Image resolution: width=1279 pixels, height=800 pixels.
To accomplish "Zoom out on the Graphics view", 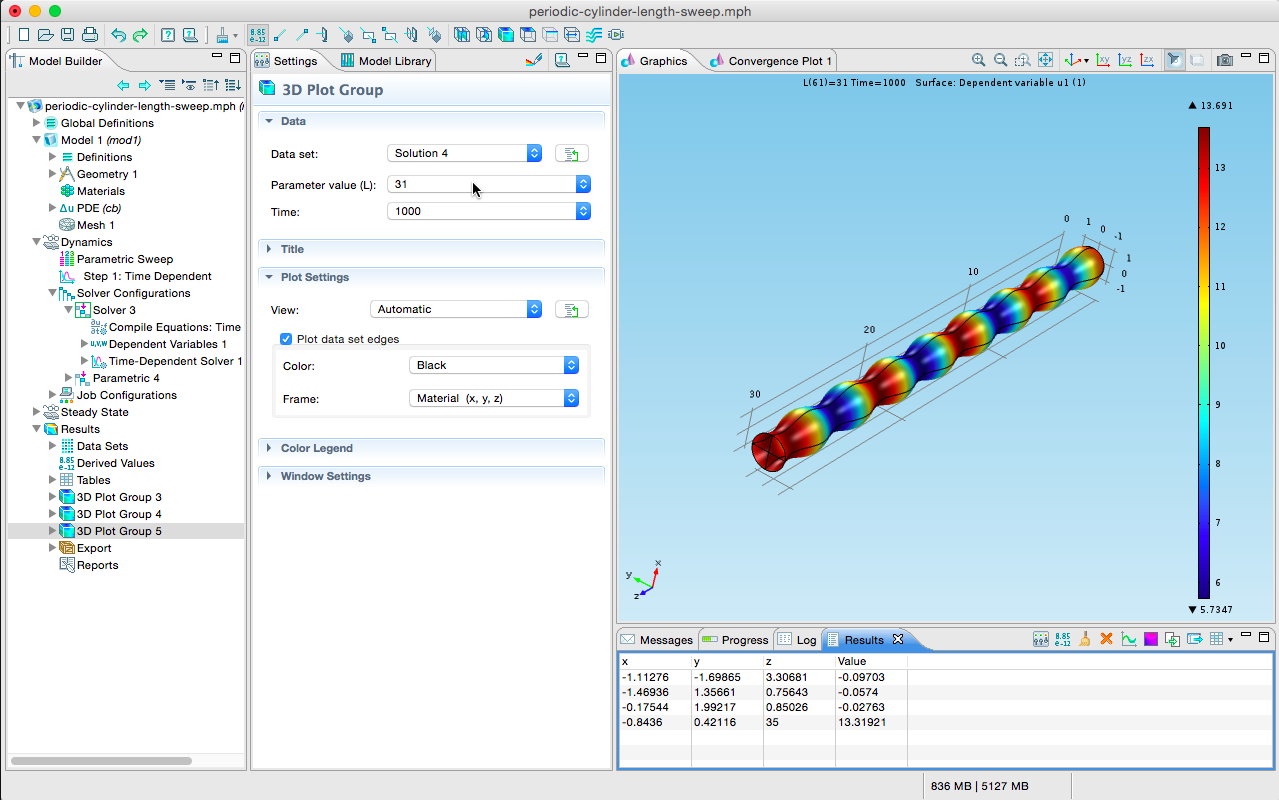I will 1001,60.
